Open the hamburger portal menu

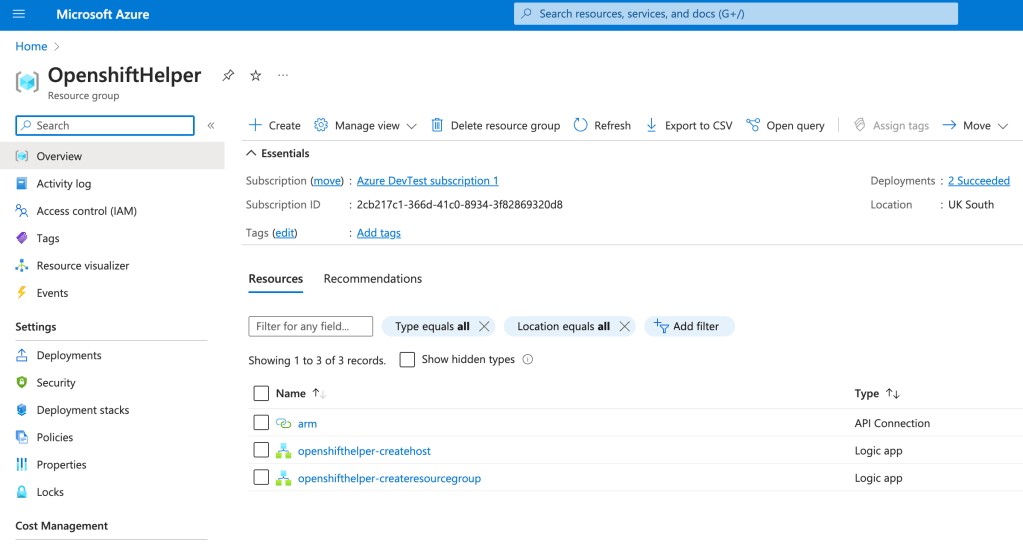pyautogui.click(x=19, y=14)
